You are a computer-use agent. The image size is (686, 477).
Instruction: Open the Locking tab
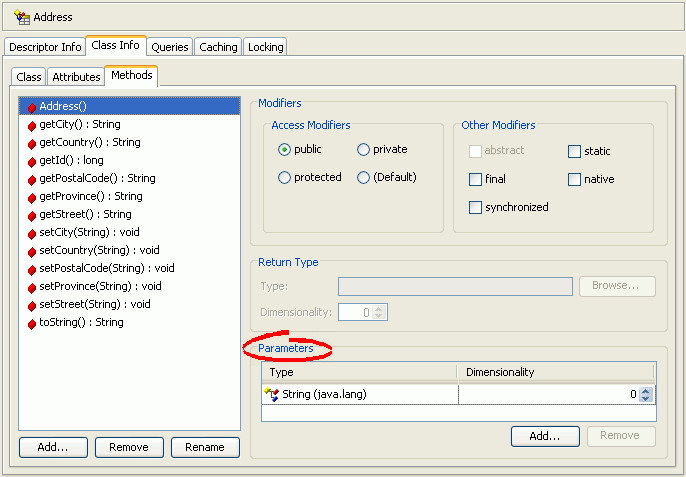click(266, 47)
